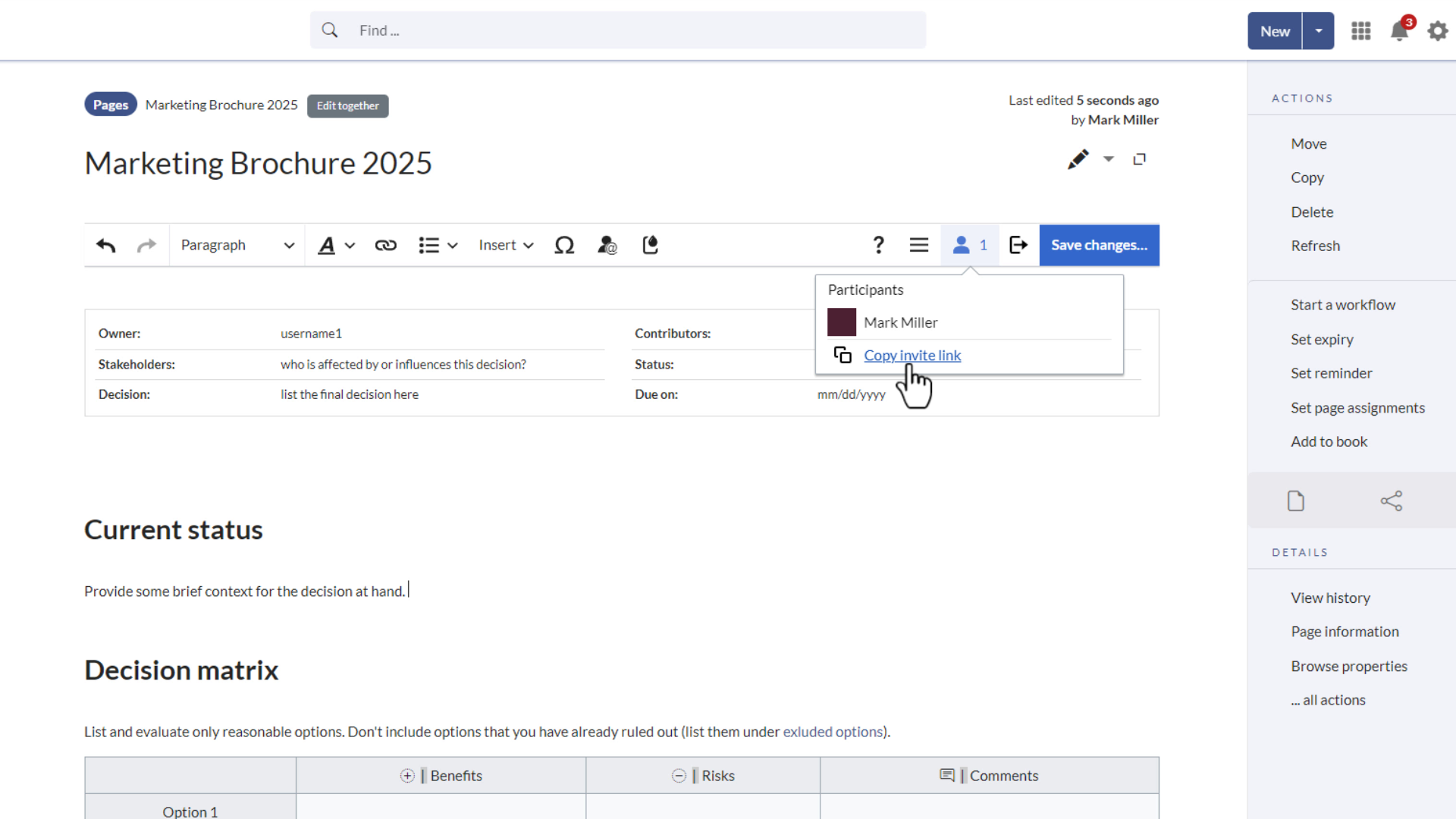Click Mark Miller's avatar color square
This screenshot has width=1456, height=819.
pos(842,322)
